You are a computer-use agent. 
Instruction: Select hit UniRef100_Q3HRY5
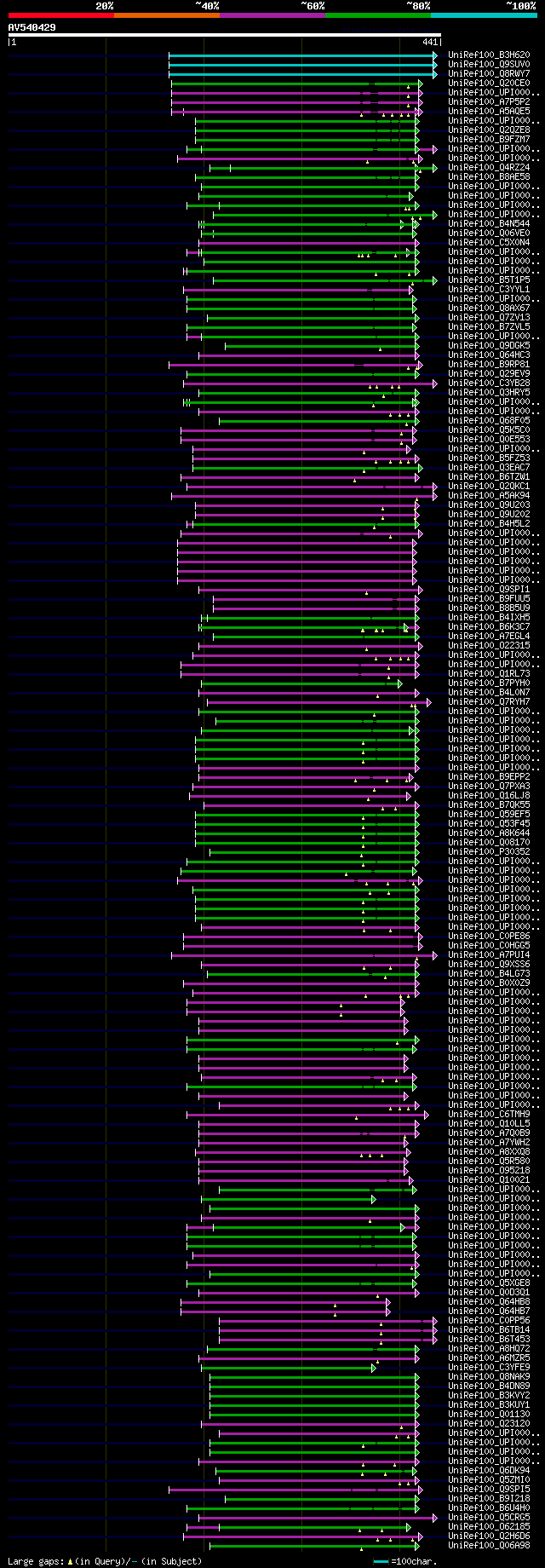tap(489, 393)
